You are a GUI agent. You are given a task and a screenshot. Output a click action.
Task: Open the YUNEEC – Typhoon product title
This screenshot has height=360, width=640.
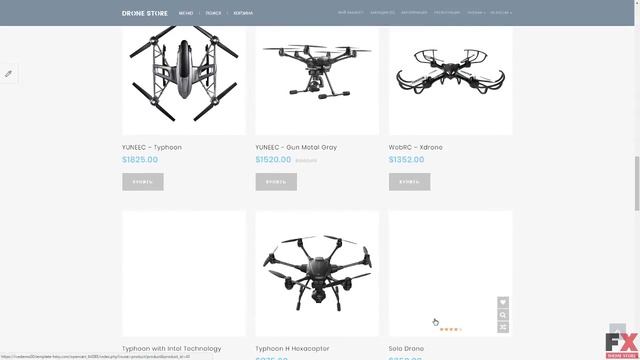point(152,147)
